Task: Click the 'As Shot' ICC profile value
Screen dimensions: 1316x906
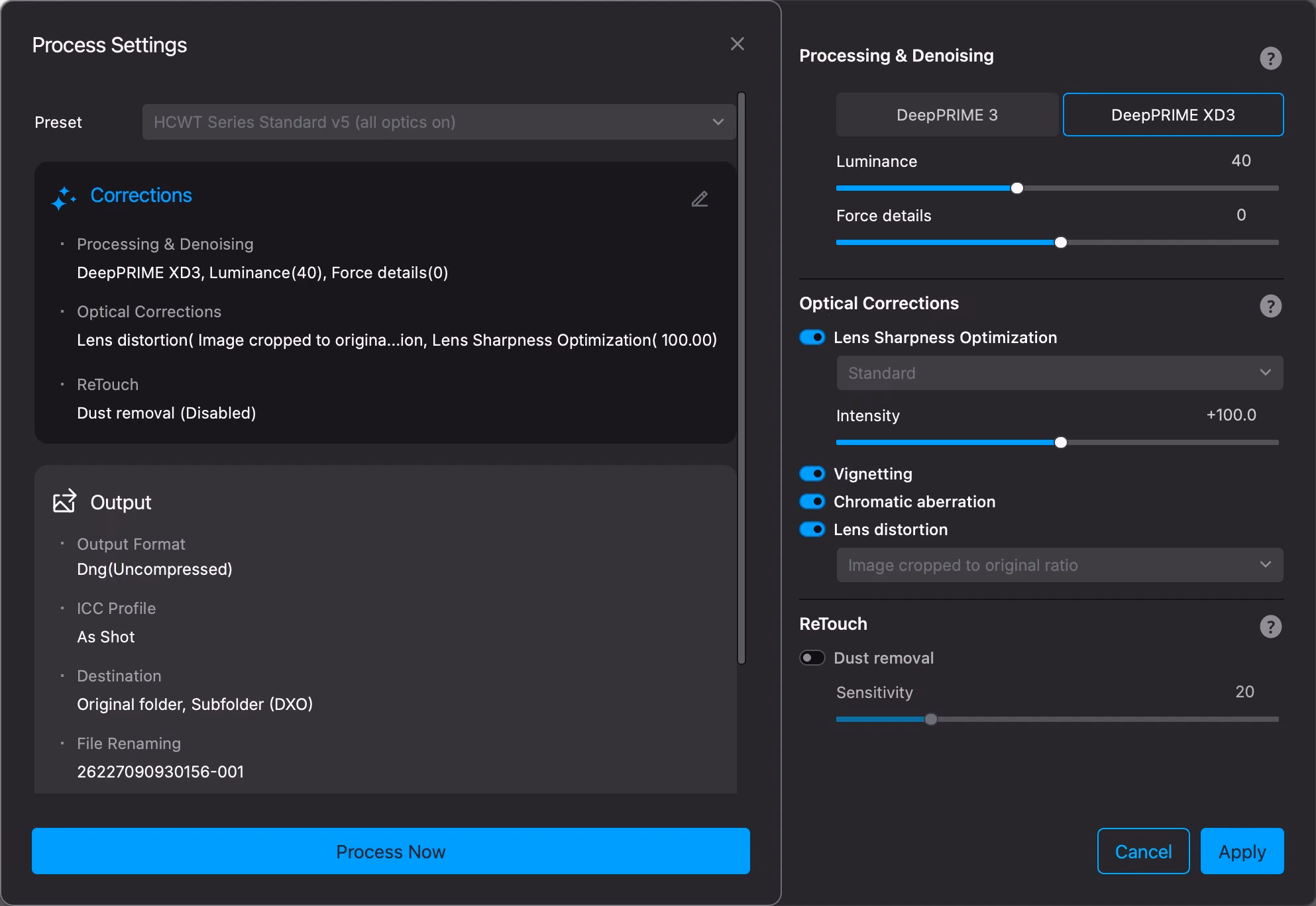Action: coord(105,637)
